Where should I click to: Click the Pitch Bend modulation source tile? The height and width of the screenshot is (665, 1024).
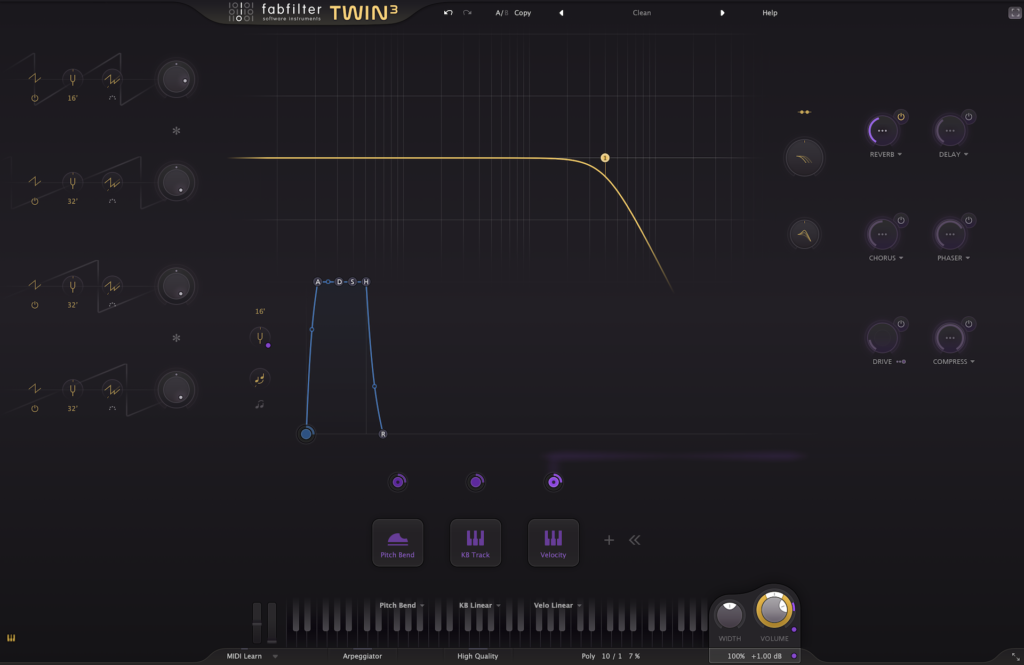[x=398, y=542]
